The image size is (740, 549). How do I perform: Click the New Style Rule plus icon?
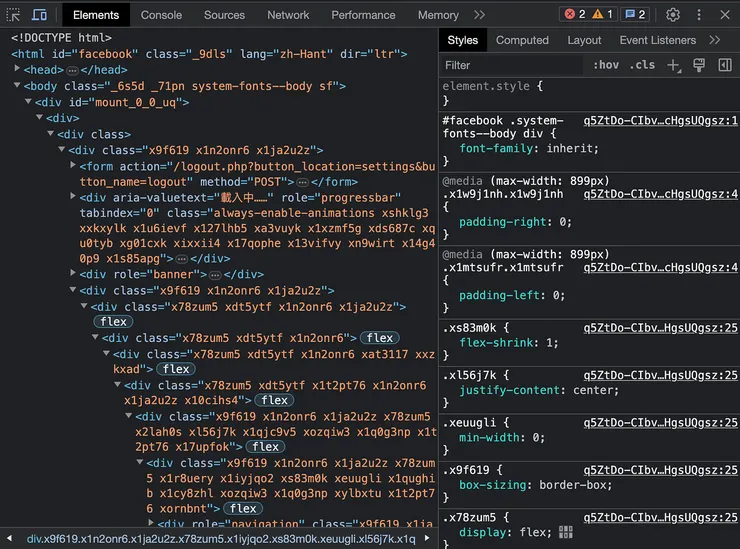(x=673, y=65)
